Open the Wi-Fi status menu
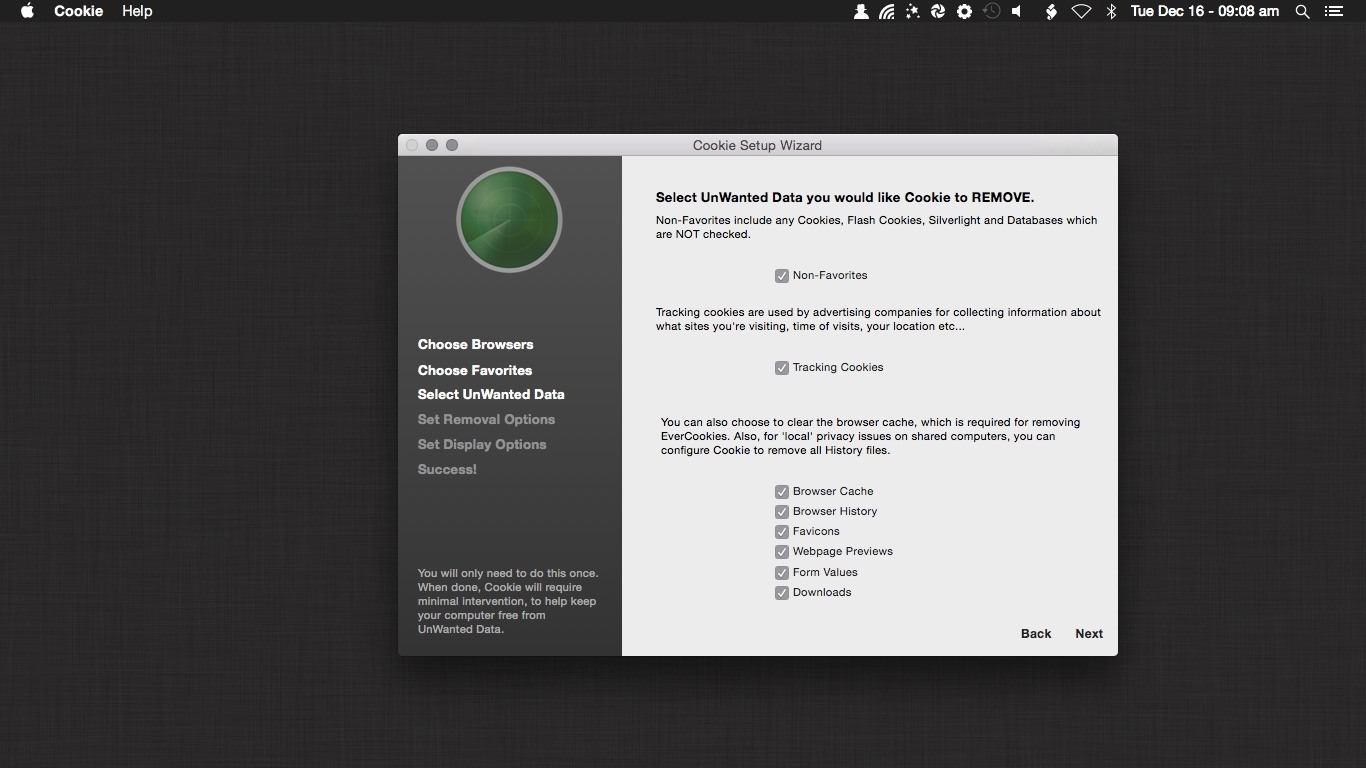Image resolution: width=1366 pixels, height=768 pixels. [x=1081, y=11]
